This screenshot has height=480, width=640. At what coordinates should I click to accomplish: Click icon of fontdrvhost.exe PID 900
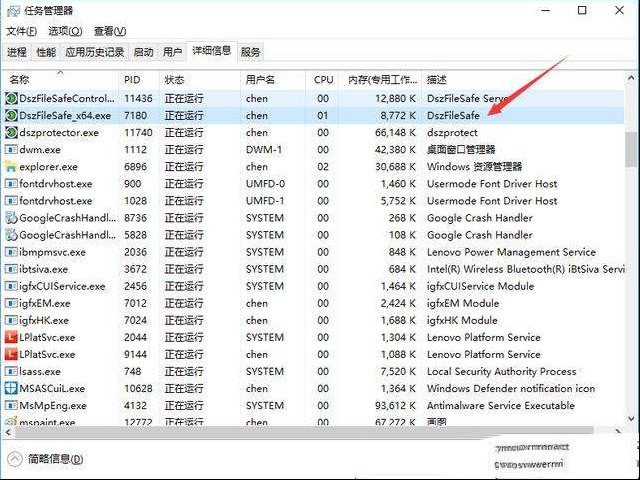click(x=11, y=184)
